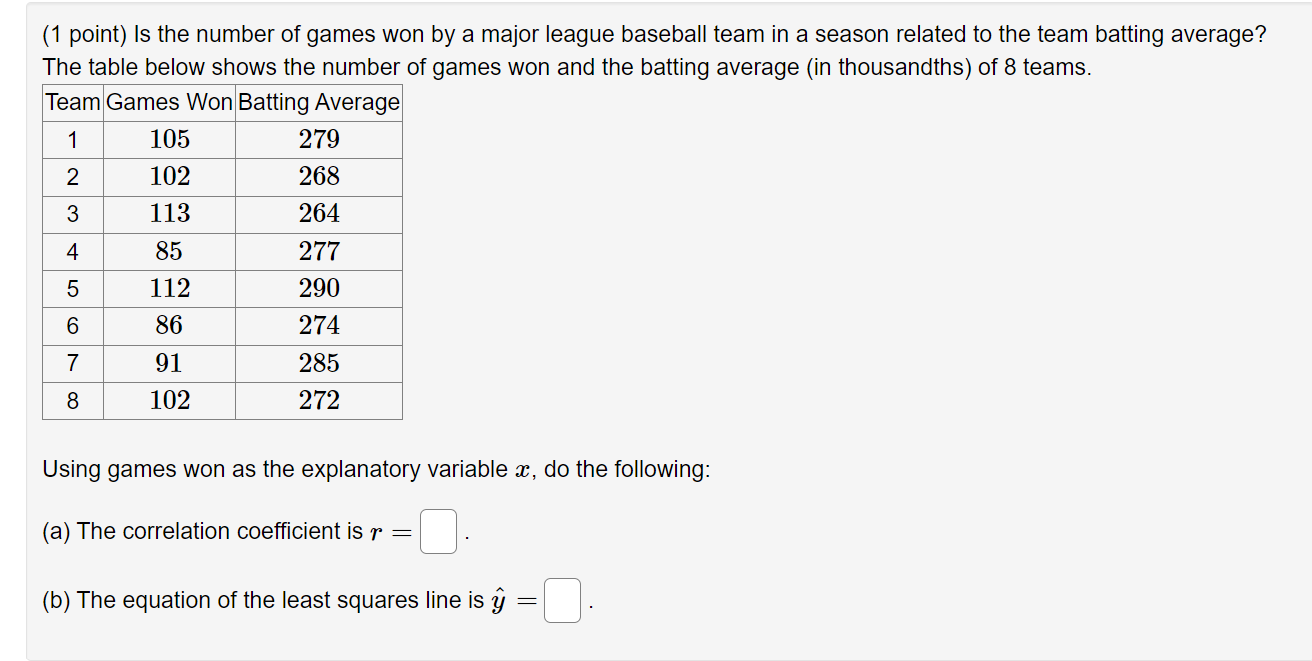
Task: Click the answer box for least squares equation
Action: click(561, 600)
